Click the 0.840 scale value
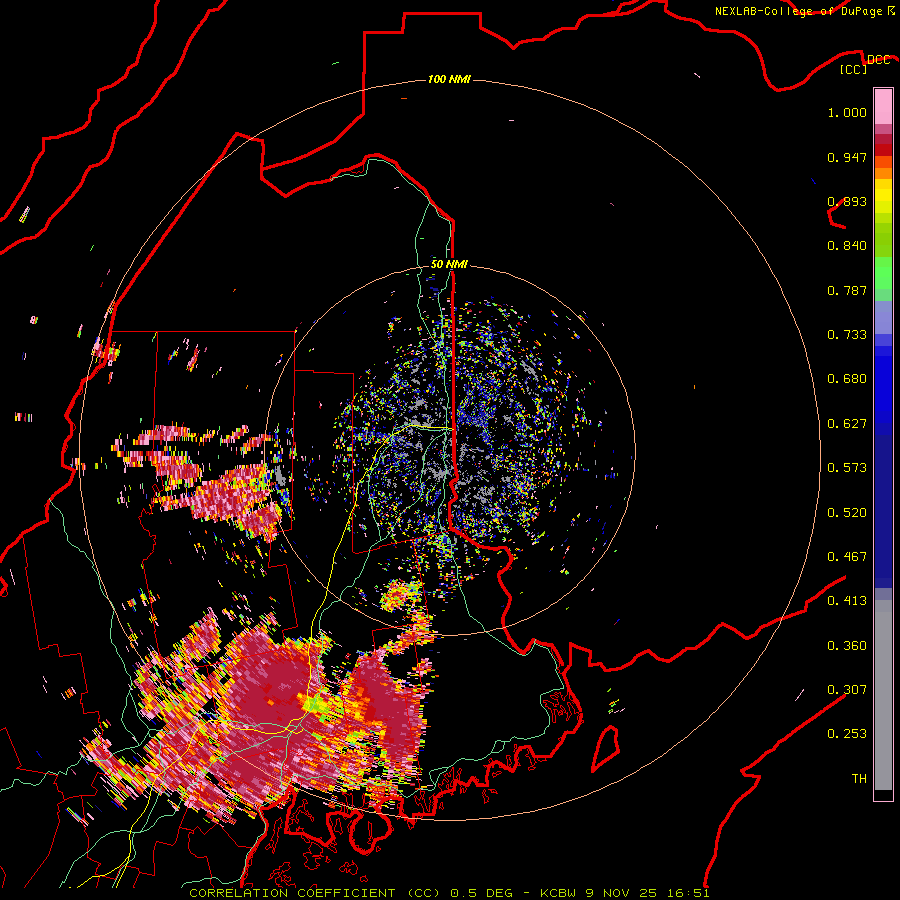Screen dimensions: 900x900 847,246
